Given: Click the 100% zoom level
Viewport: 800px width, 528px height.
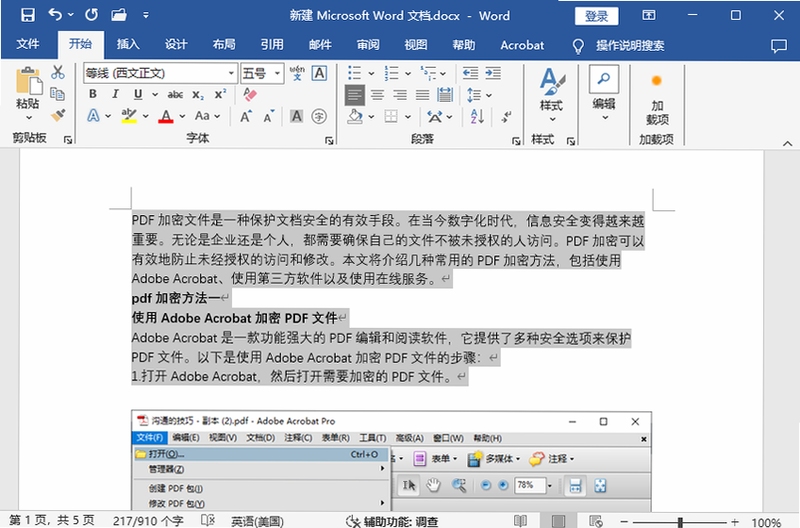Looking at the screenshot, I should [766, 522].
